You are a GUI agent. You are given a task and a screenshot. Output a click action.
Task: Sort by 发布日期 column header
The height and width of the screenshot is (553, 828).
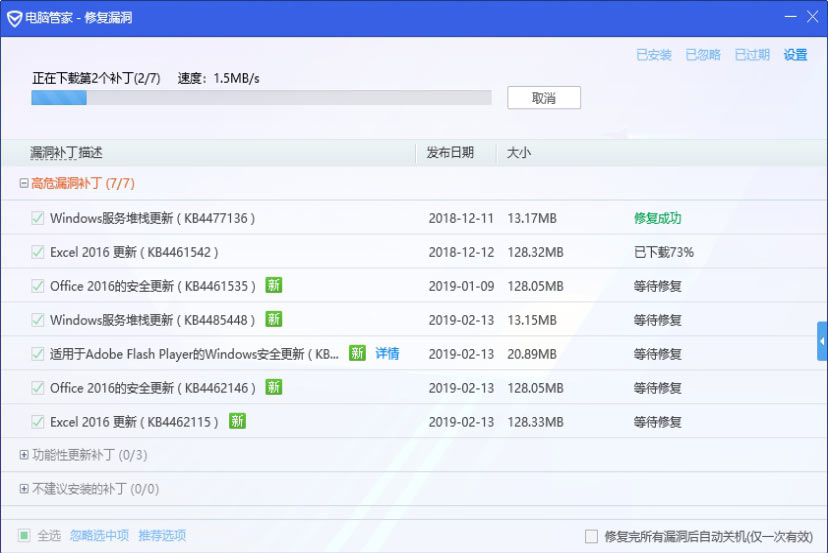click(x=450, y=153)
